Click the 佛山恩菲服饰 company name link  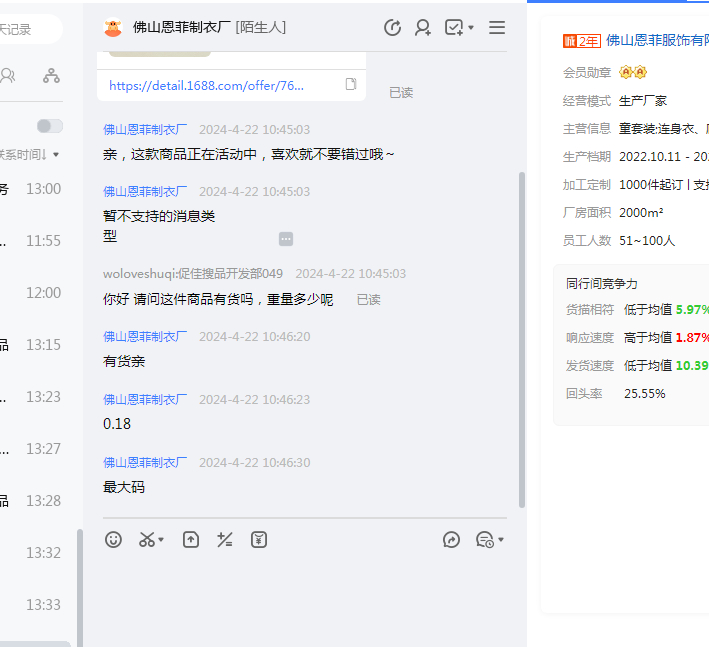(656, 41)
